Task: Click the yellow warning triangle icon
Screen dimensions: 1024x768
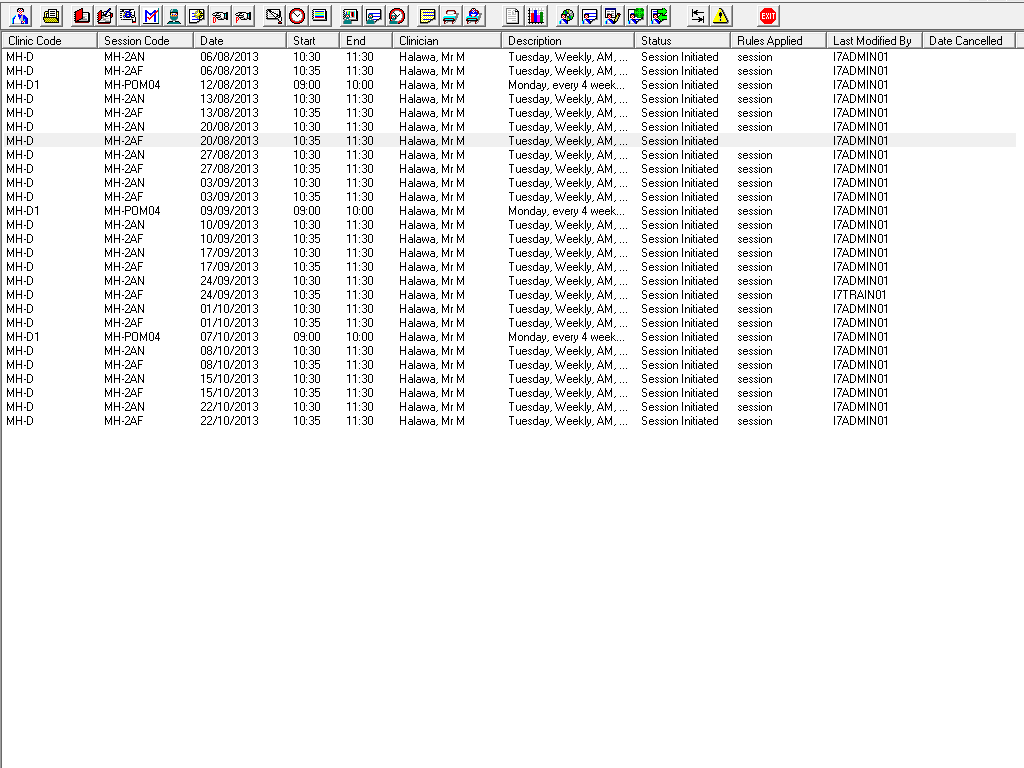Action: 721,16
